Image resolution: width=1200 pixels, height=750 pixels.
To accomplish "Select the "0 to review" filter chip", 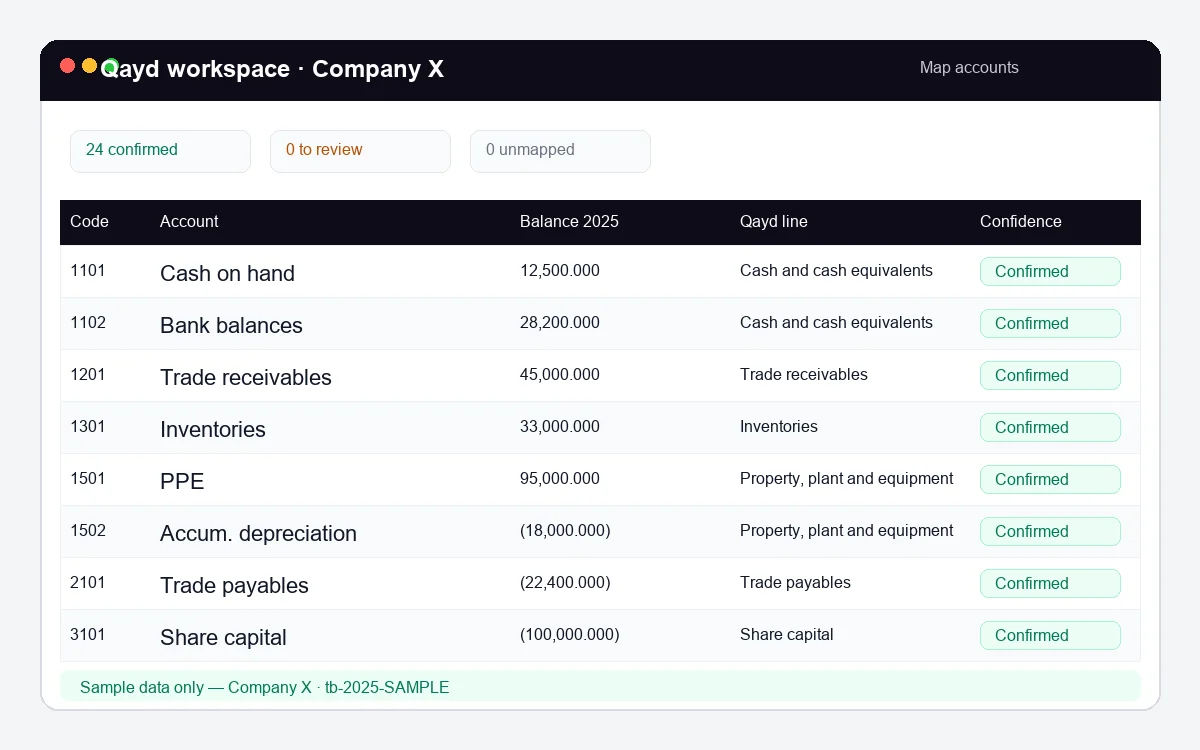I will coord(360,151).
